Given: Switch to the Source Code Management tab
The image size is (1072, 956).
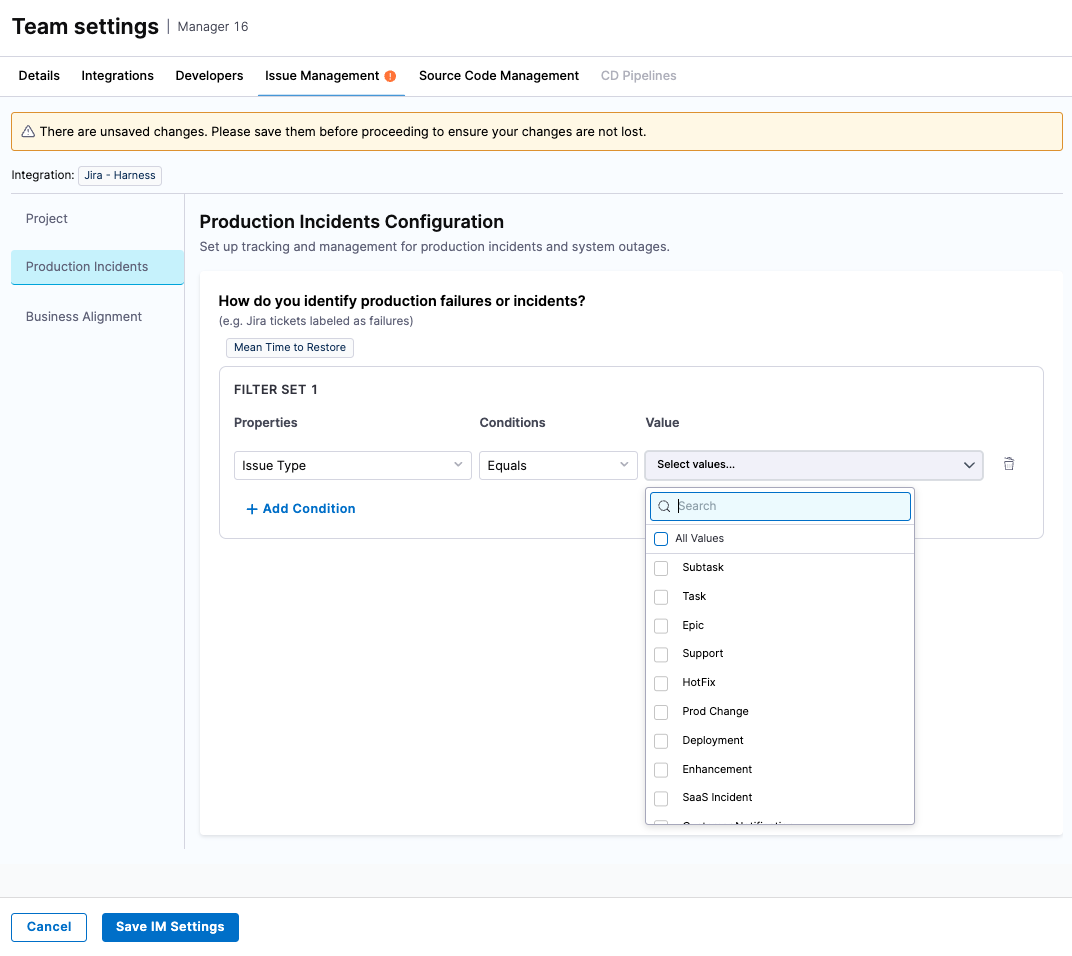Looking at the screenshot, I should [x=498, y=76].
